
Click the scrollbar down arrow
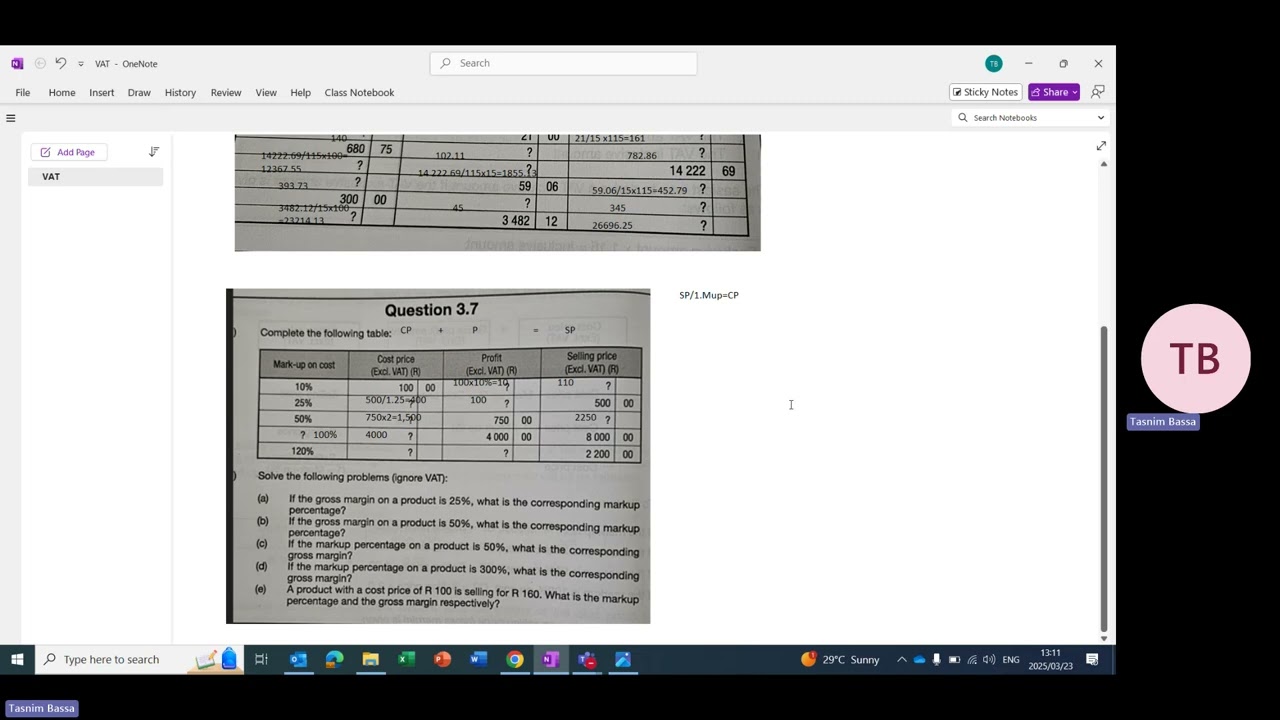tap(1104, 638)
